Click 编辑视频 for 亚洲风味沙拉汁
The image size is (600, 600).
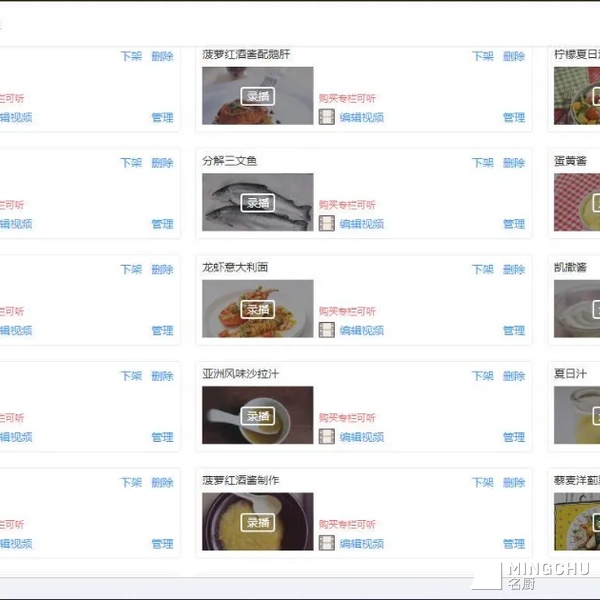[x=362, y=437]
